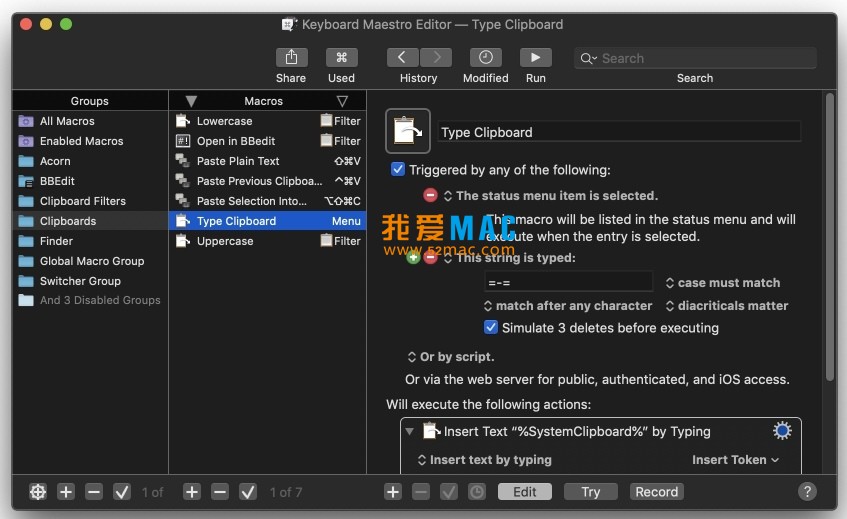Click the Type Clipboard macro icon well
The width and height of the screenshot is (847, 519).
pyautogui.click(x=408, y=131)
